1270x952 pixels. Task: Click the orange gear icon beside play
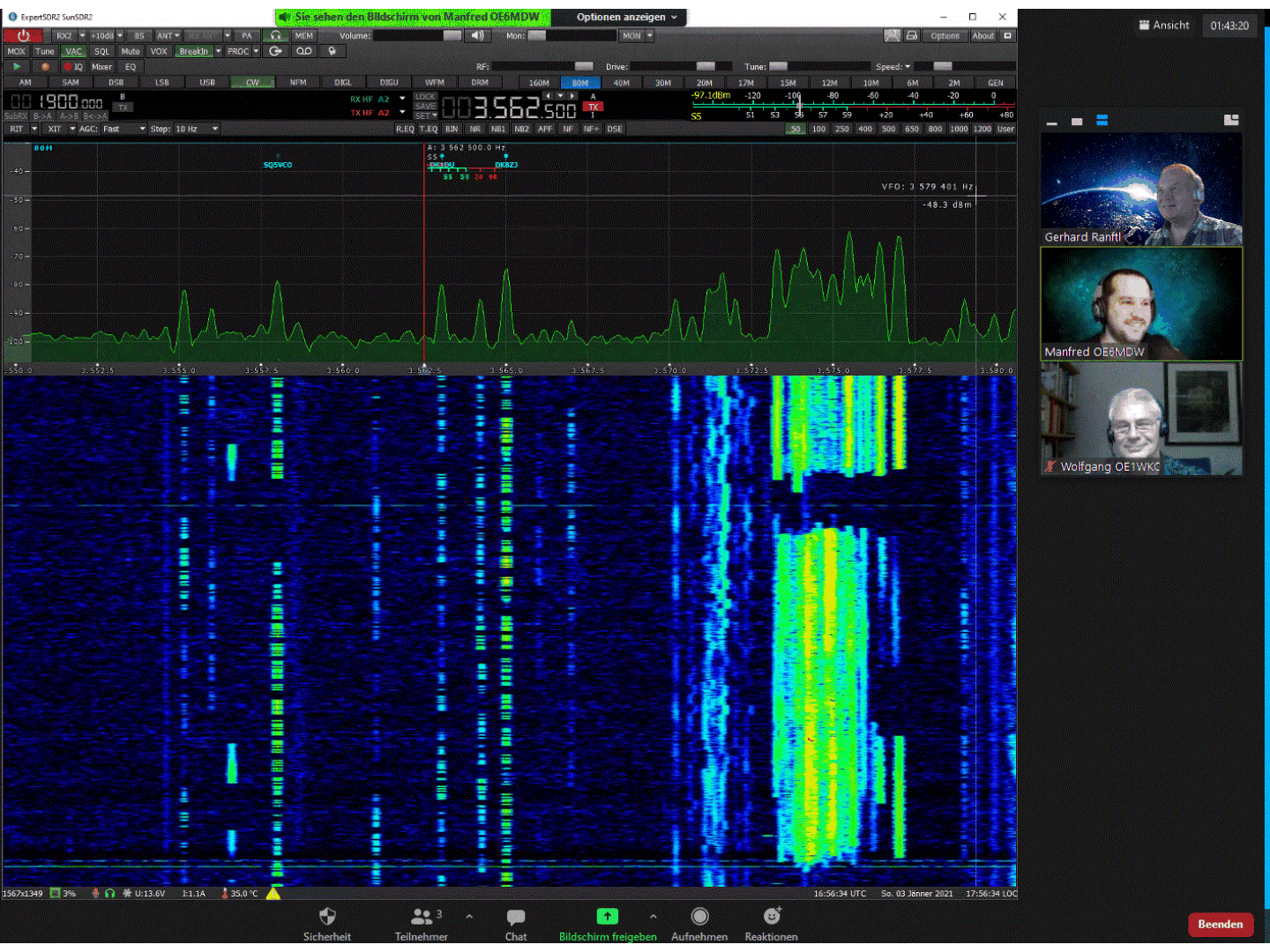click(x=45, y=66)
